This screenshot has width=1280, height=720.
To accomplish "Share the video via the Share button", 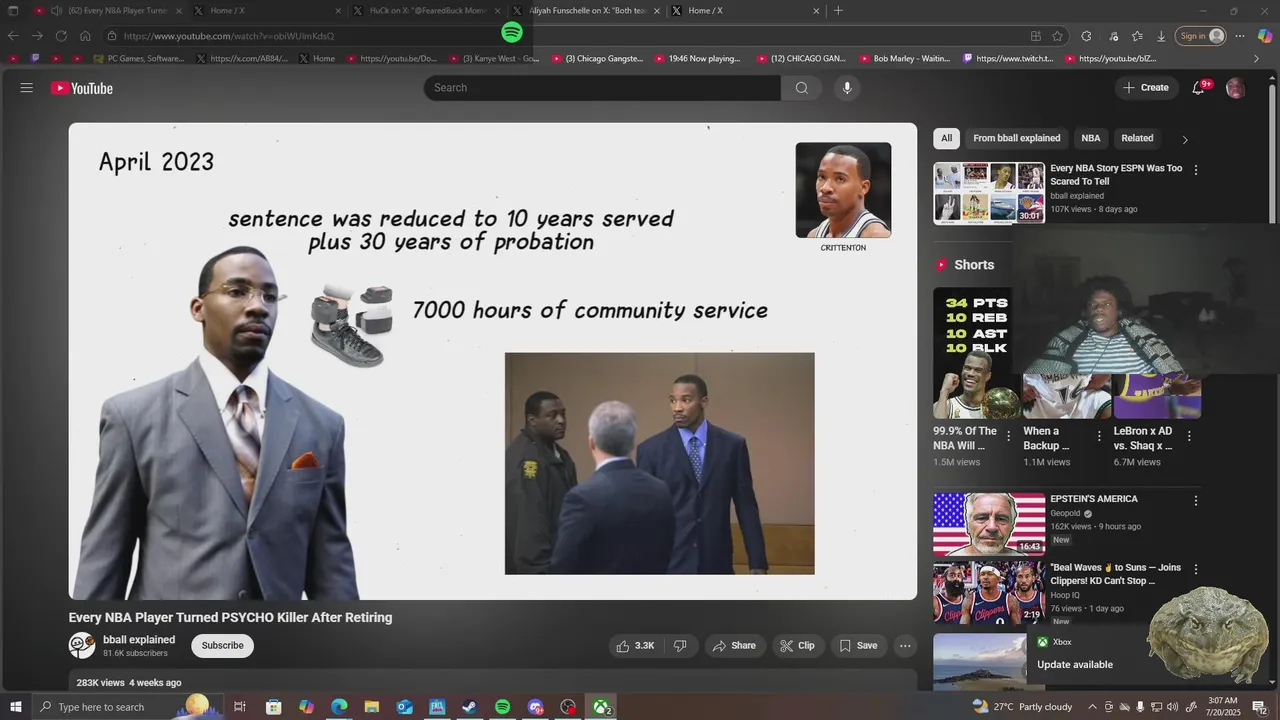I will coord(734,646).
